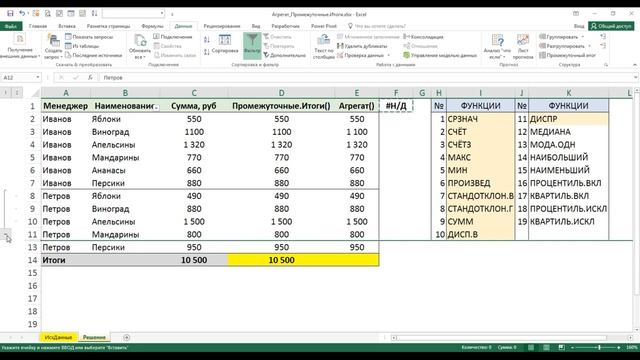This screenshot has height=360, width=640.
Task: Click Удалить дубликаты in the ribbon
Action: [x=362, y=46]
